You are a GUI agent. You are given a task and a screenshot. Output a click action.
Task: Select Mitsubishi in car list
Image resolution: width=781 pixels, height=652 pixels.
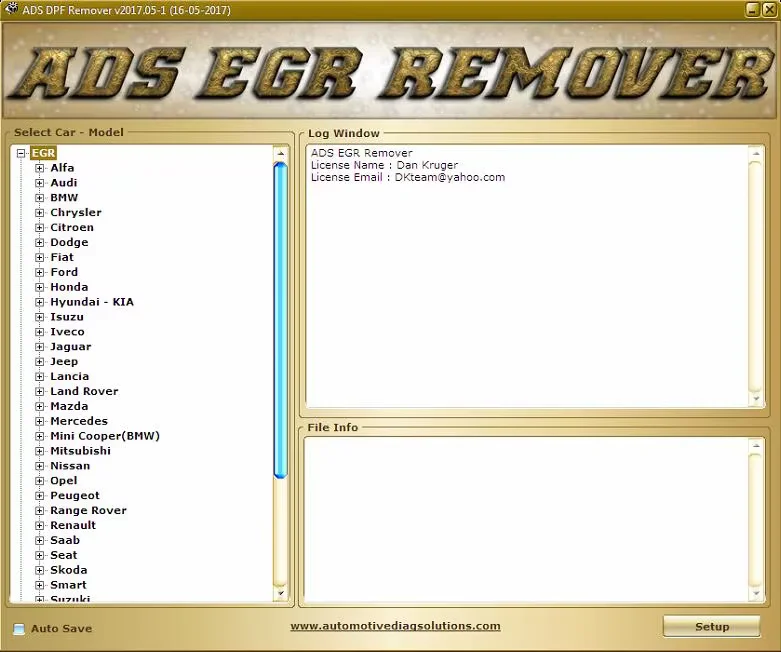pos(80,451)
